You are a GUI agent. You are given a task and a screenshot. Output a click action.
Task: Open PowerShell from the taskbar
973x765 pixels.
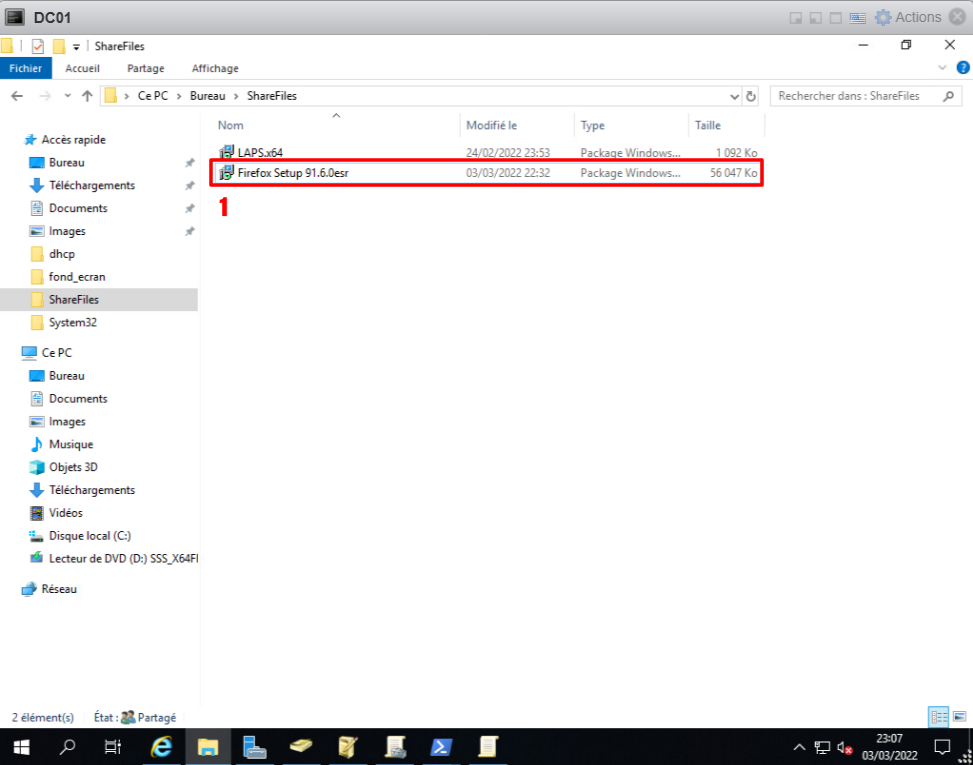pos(441,747)
